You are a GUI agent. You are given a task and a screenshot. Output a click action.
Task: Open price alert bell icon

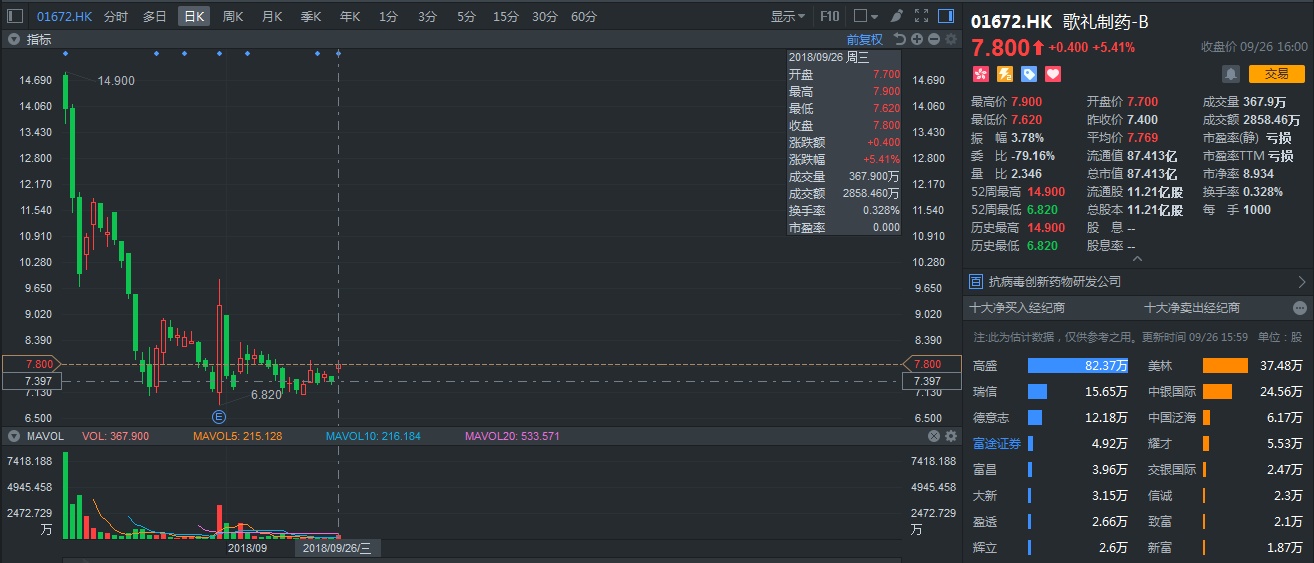1230,74
